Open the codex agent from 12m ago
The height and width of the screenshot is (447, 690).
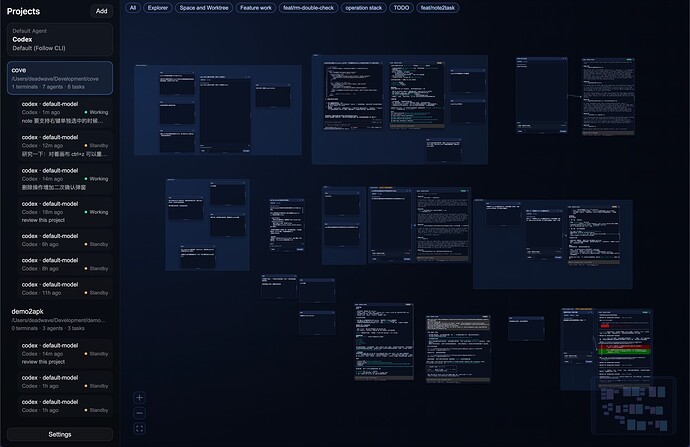click(65, 146)
